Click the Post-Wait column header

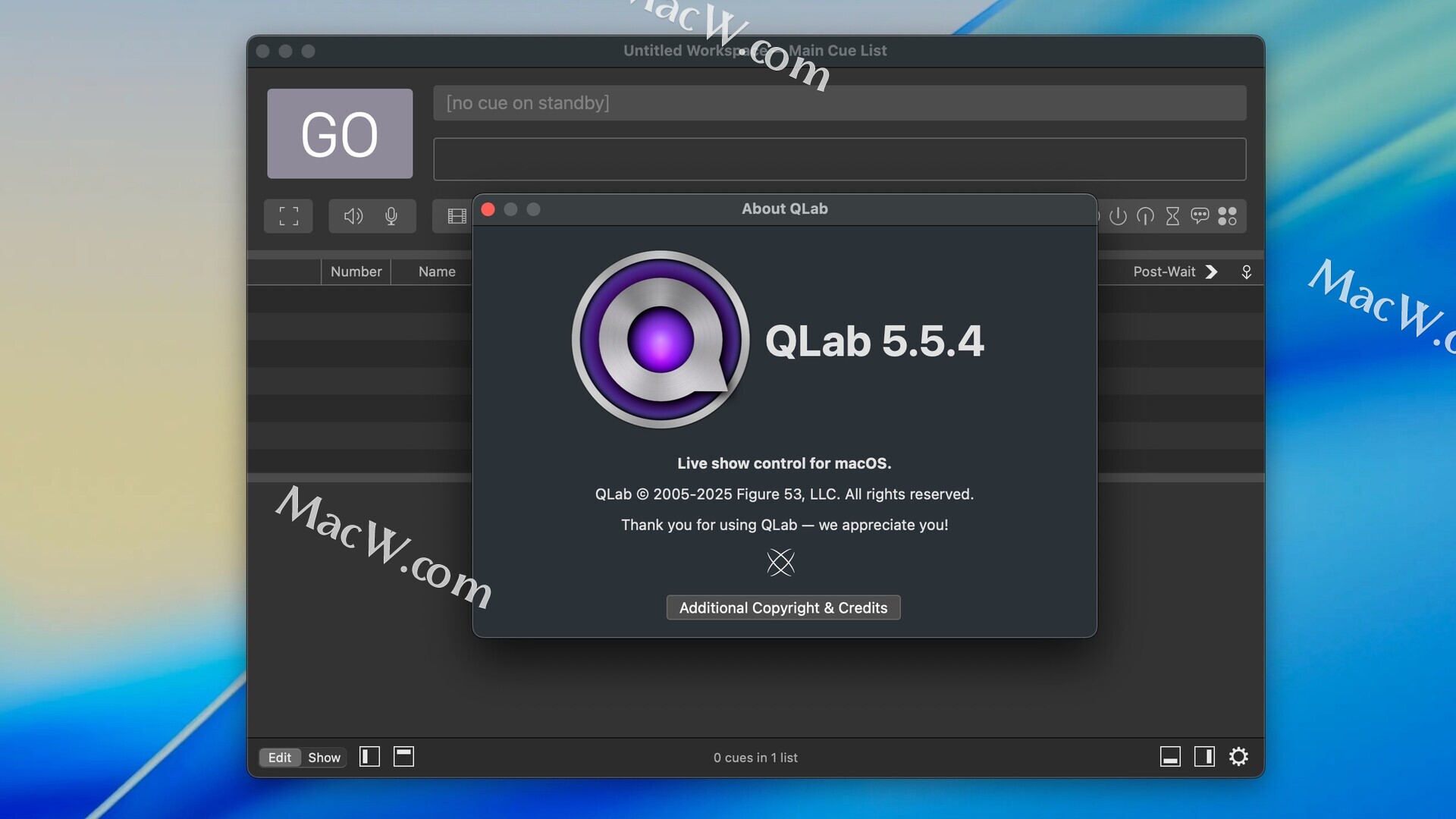(x=1164, y=271)
